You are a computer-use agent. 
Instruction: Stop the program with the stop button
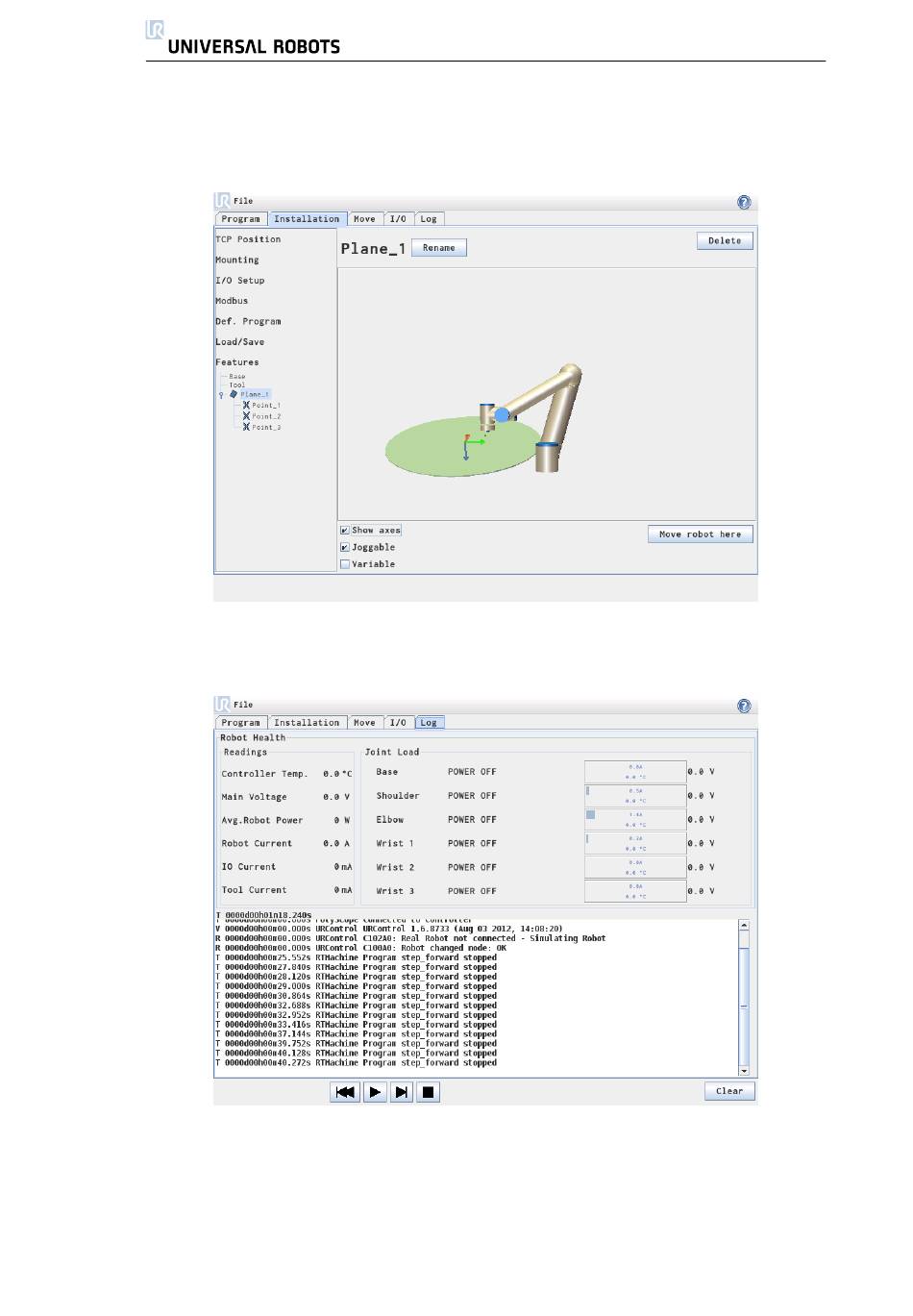click(429, 1092)
